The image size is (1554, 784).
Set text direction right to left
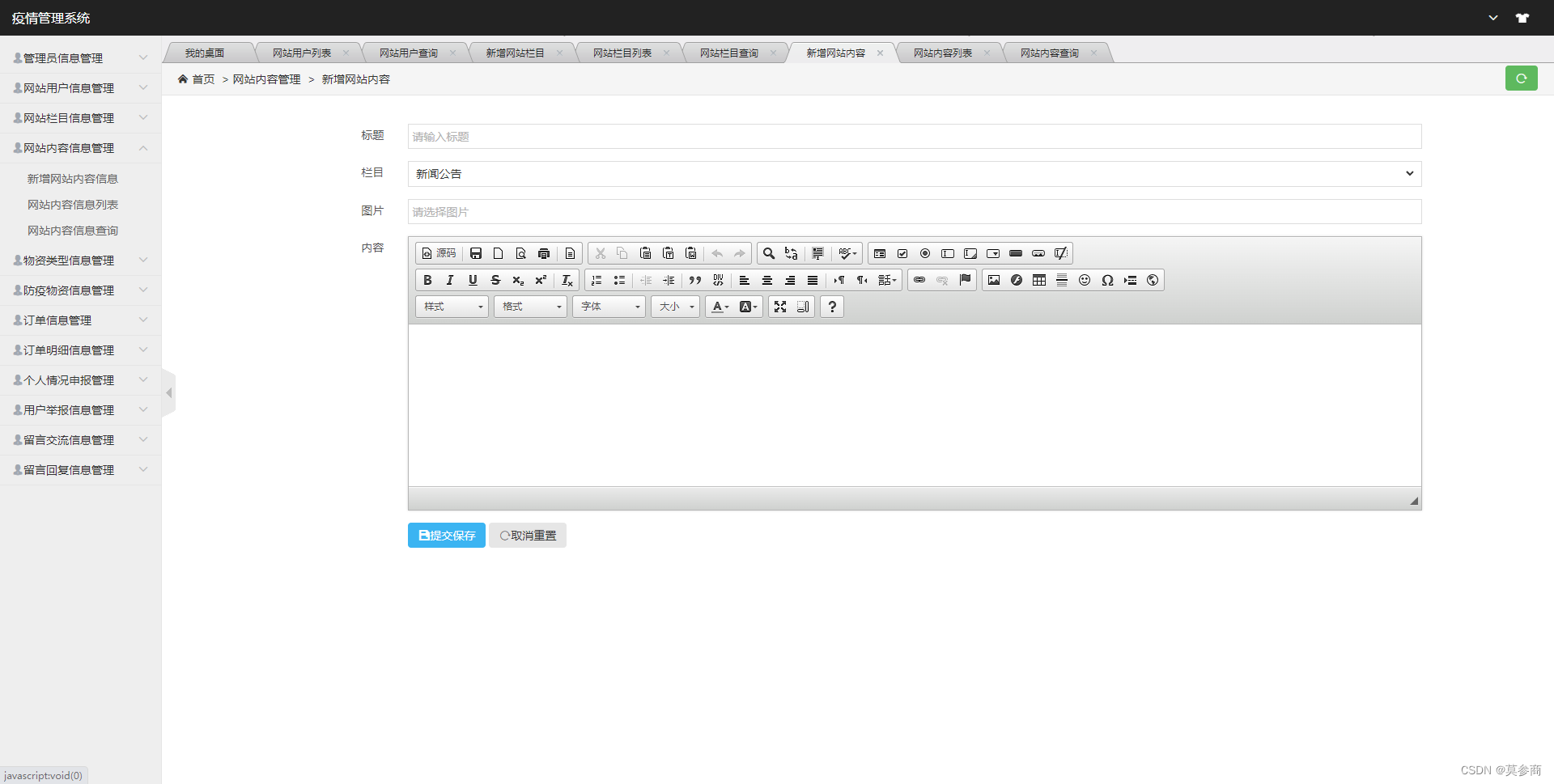pyautogui.click(x=862, y=280)
